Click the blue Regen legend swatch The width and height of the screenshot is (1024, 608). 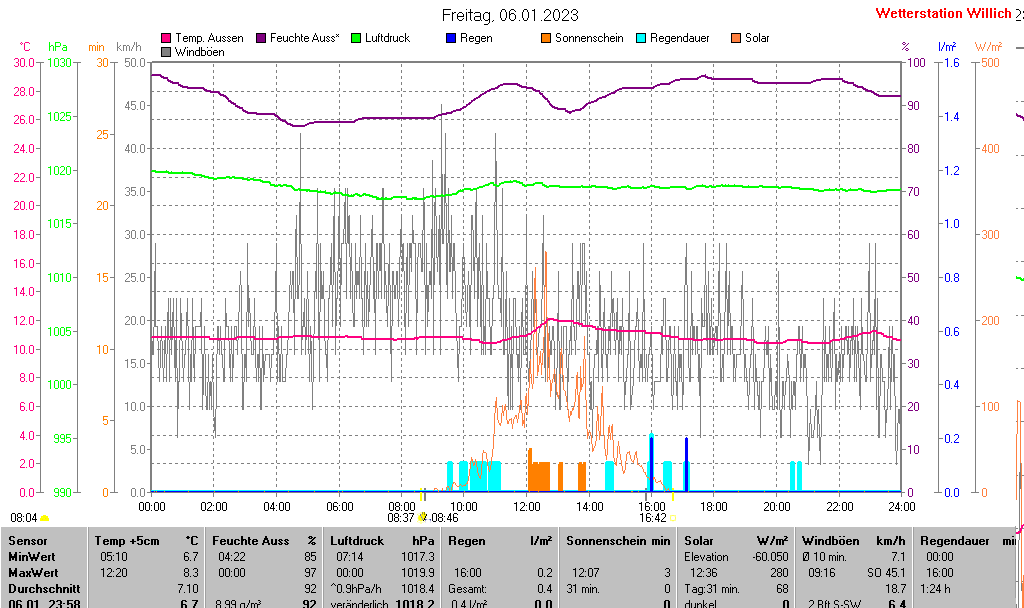[451, 38]
